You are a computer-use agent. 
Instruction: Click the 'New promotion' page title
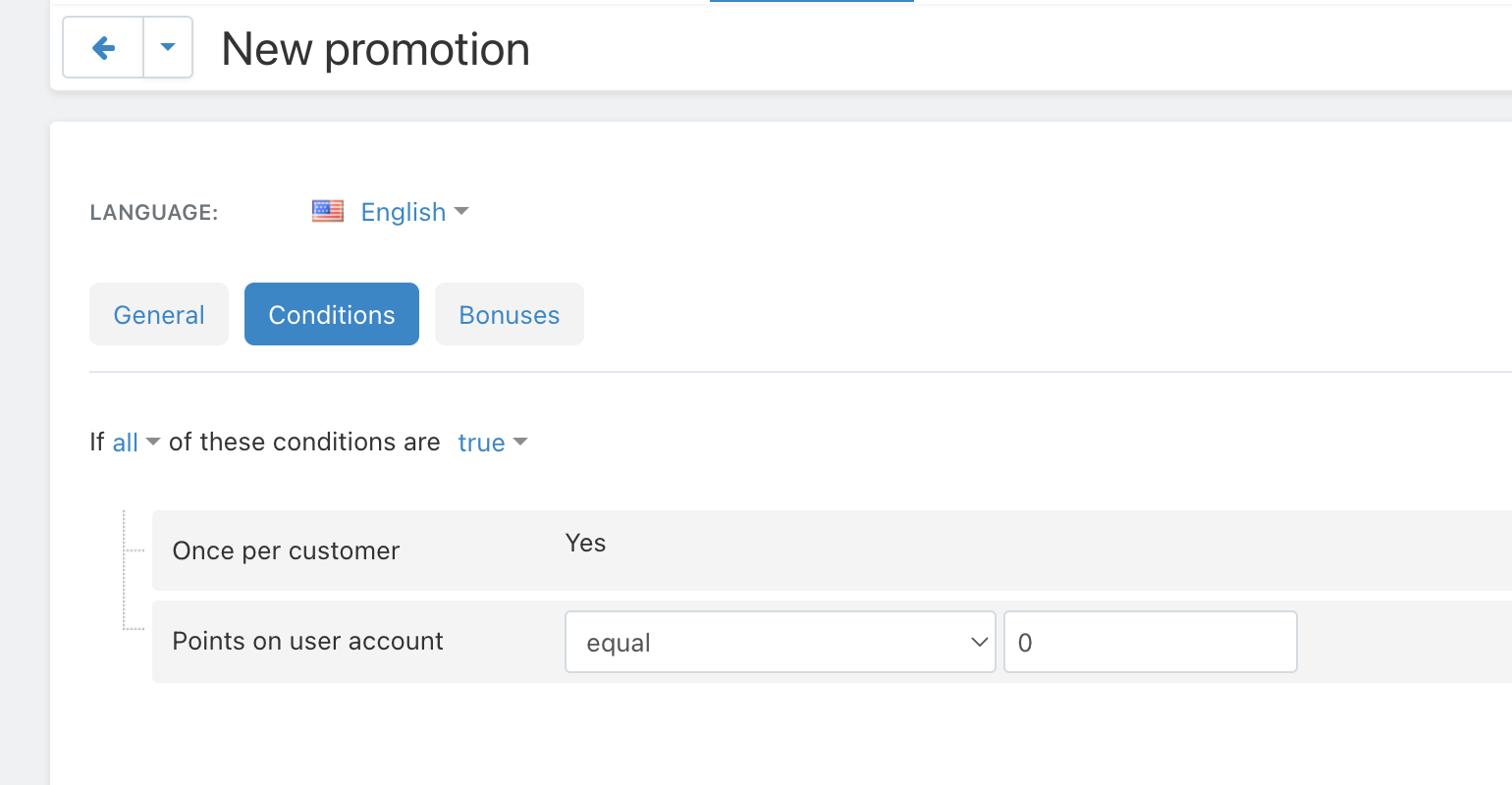tap(375, 49)
